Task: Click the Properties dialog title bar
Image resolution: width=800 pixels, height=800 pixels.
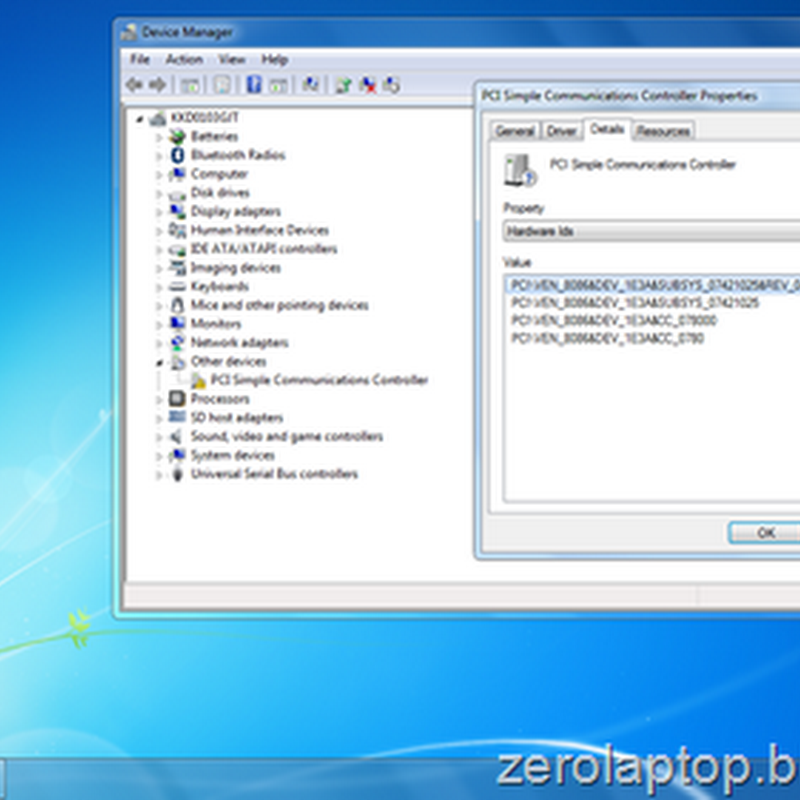Action: point(639,95)
